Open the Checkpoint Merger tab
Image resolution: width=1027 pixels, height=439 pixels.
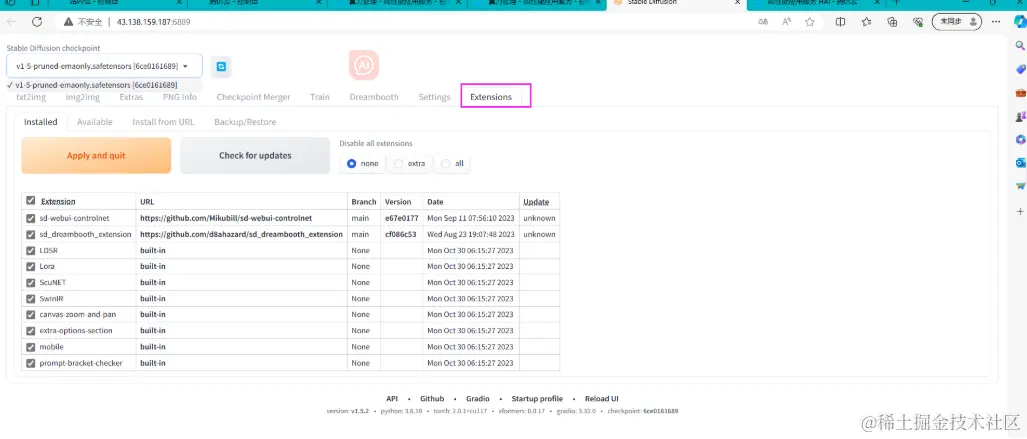coord(253,97)
